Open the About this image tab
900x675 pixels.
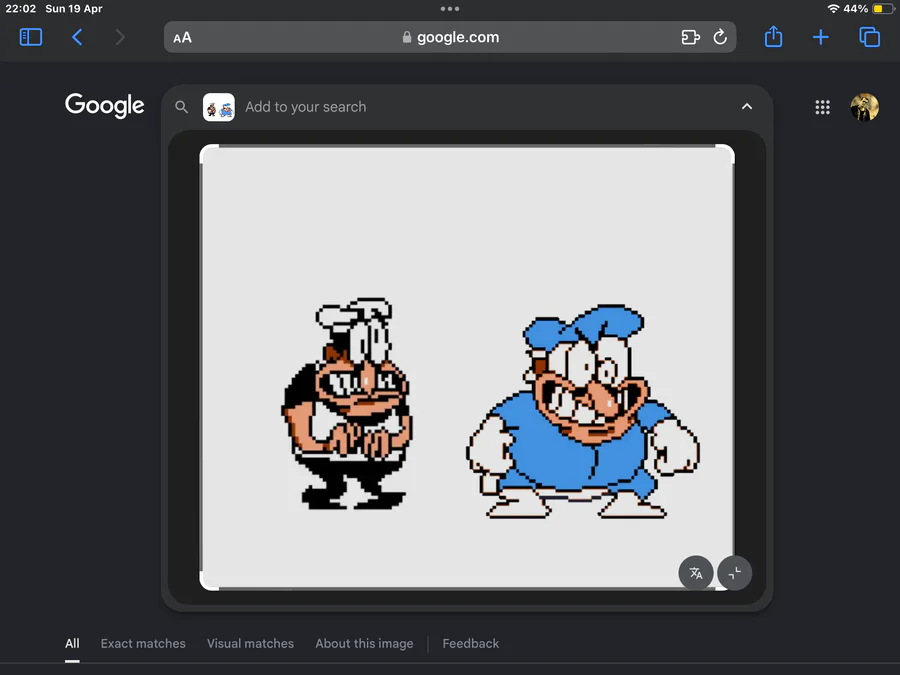(364, 643)
